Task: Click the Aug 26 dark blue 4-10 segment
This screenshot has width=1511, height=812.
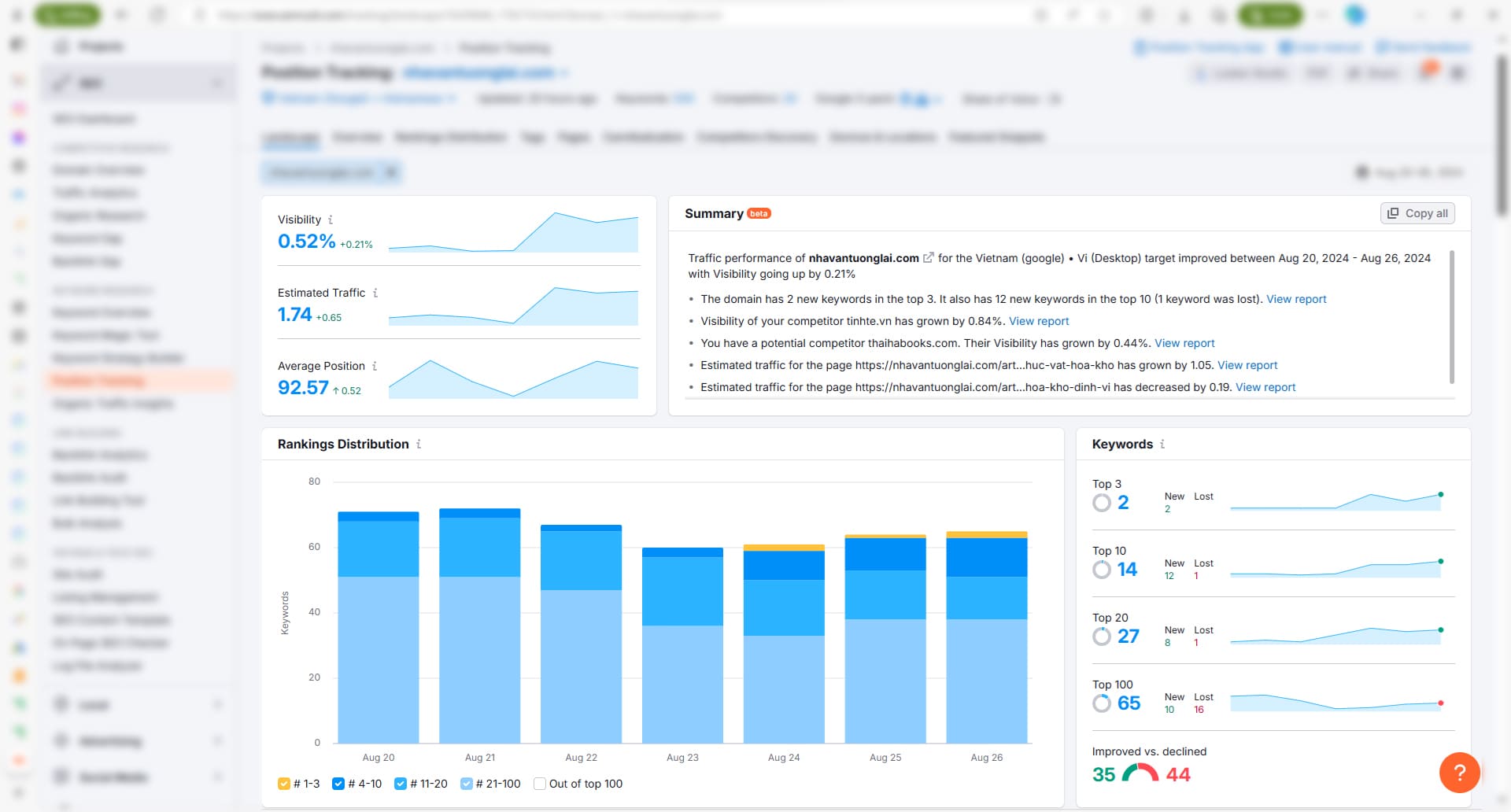Action: (x=987, y=557)
